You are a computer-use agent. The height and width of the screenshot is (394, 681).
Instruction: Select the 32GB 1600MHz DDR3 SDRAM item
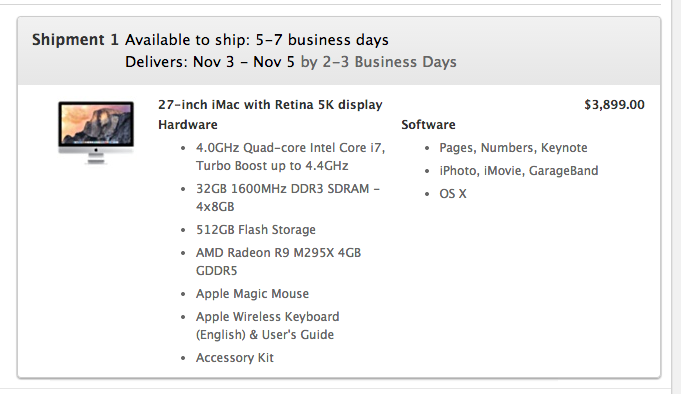(x=288, y=198)
